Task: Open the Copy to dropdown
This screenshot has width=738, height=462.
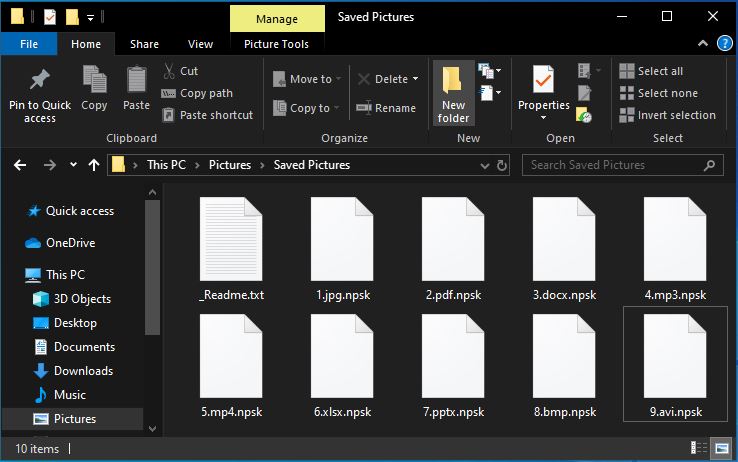Action: pos(306,108)
